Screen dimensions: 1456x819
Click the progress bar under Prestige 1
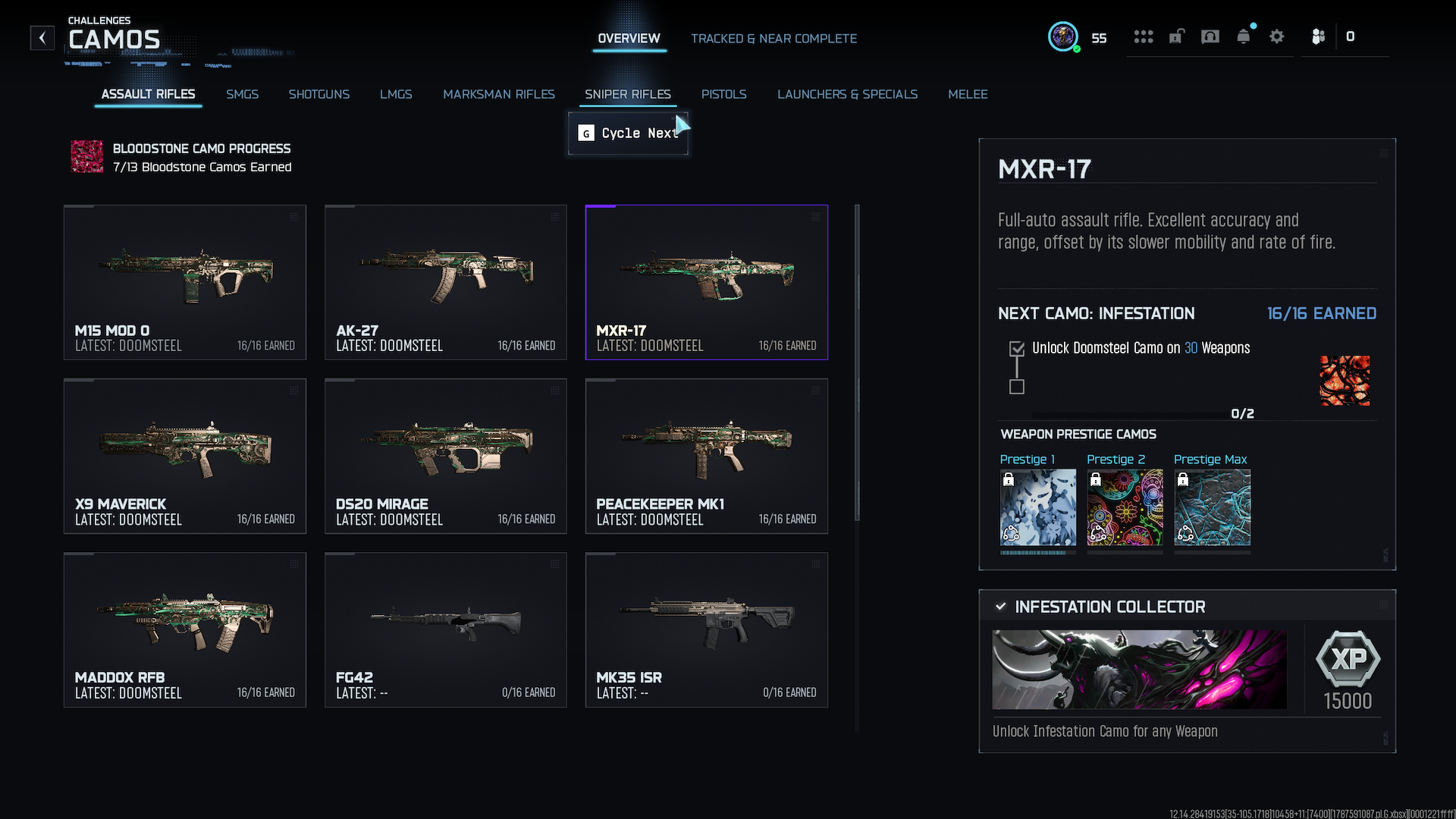pos(1037,553)
